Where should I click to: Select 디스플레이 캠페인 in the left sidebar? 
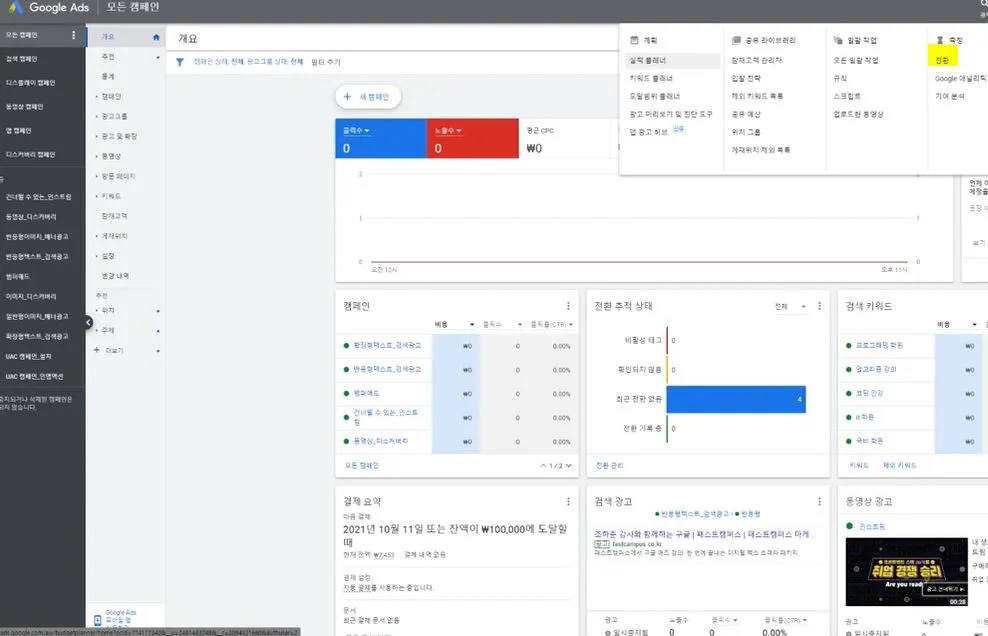click(30, 83)
